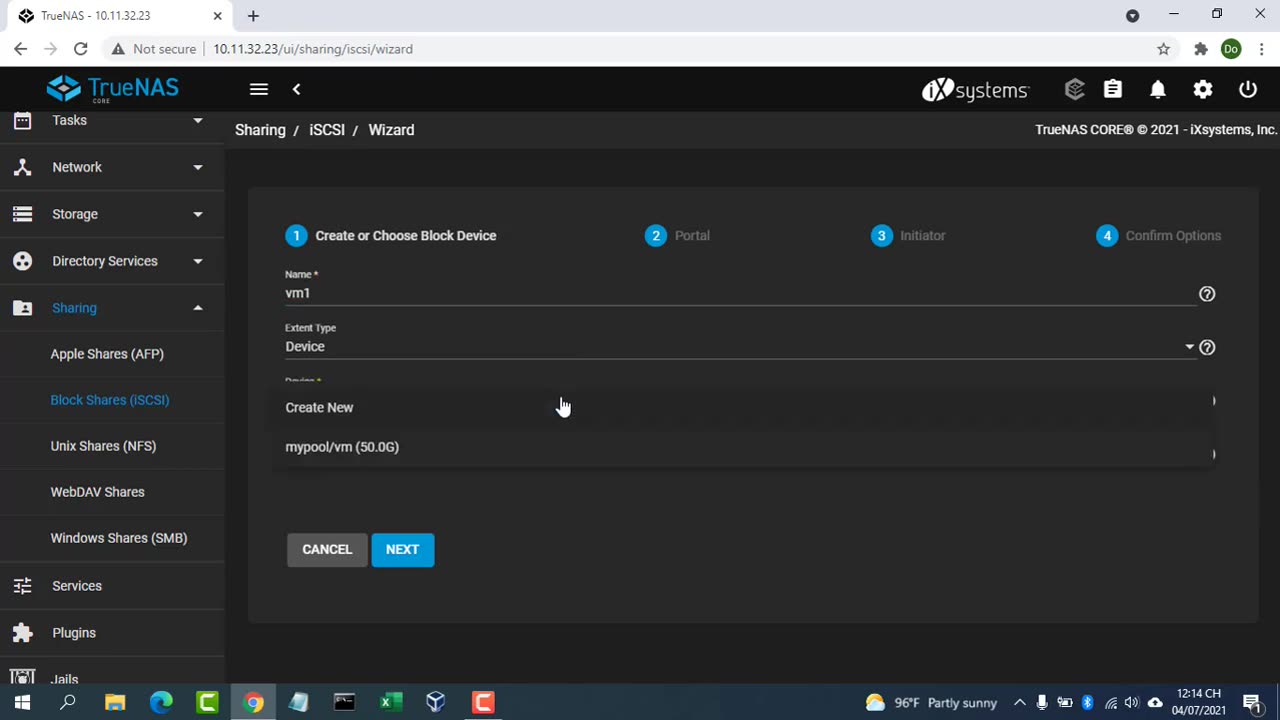Open the Extent Type dropdown arrow
This screenshot has width=1280, height=720.
point(1190,347)
